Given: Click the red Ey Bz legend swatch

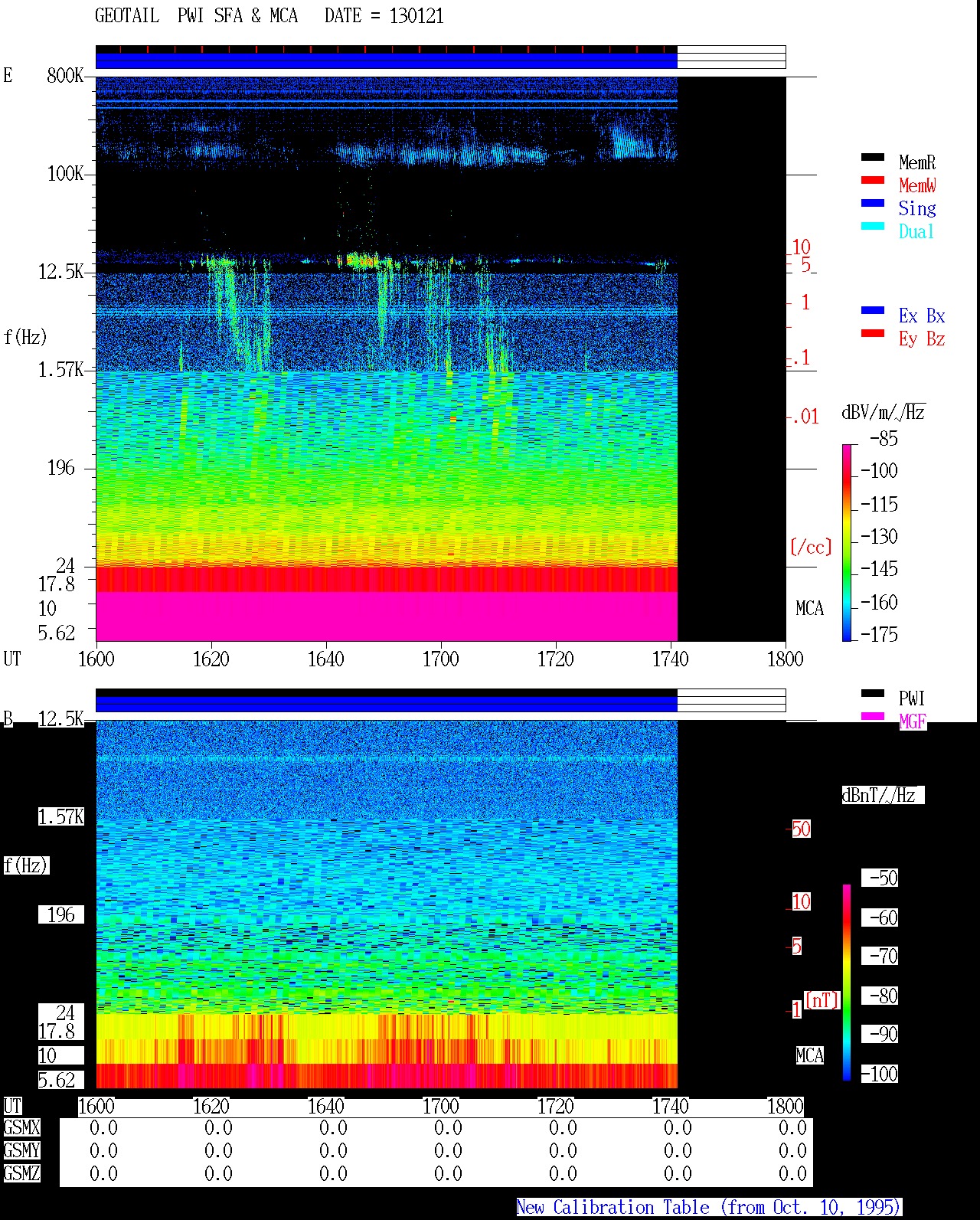Looking at the screenshot, I should 873,333.
